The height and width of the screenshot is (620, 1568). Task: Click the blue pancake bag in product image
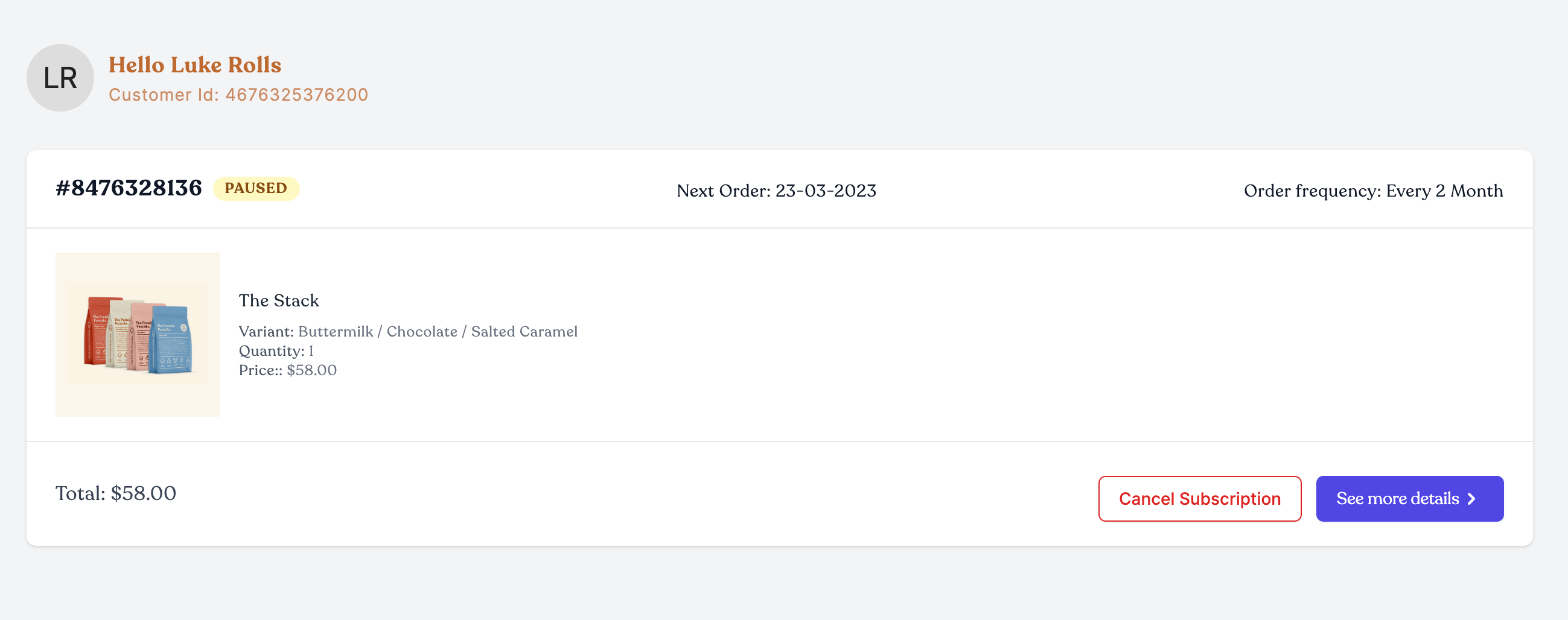tap(171, 340)
